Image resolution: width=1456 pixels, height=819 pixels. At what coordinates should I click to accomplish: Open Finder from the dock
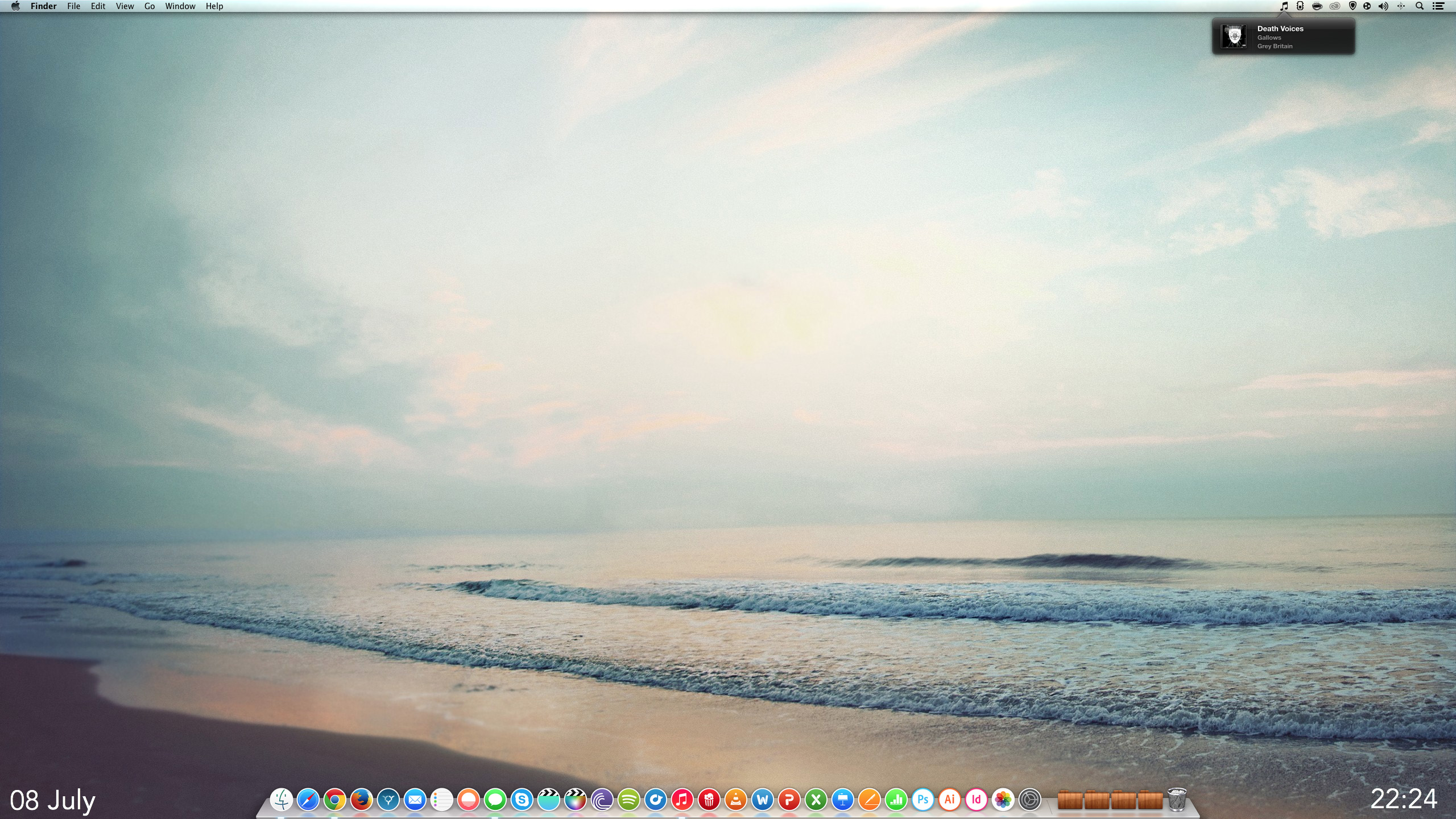pyautogui.click(x=282, y=800)
